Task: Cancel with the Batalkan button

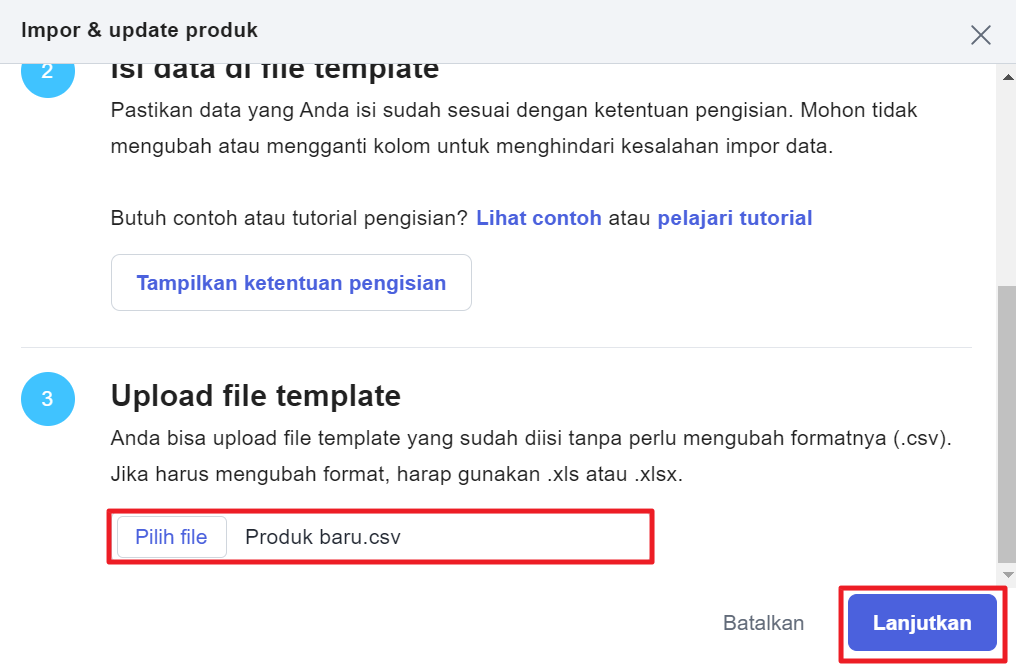Action: pyautogui.click(x=763, y=623)
